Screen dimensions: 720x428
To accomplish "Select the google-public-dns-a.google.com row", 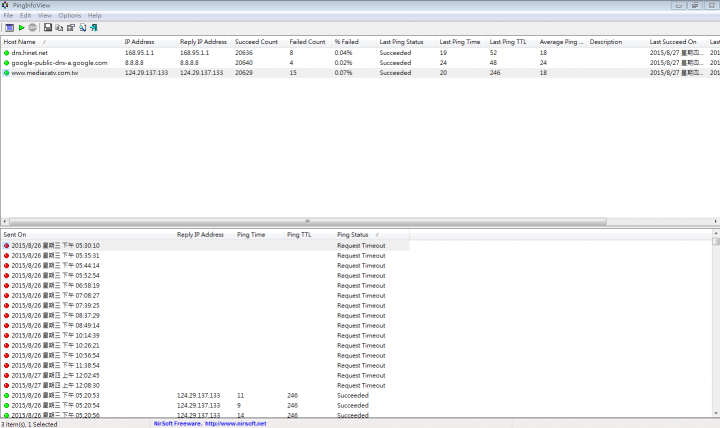I will 59,62.
